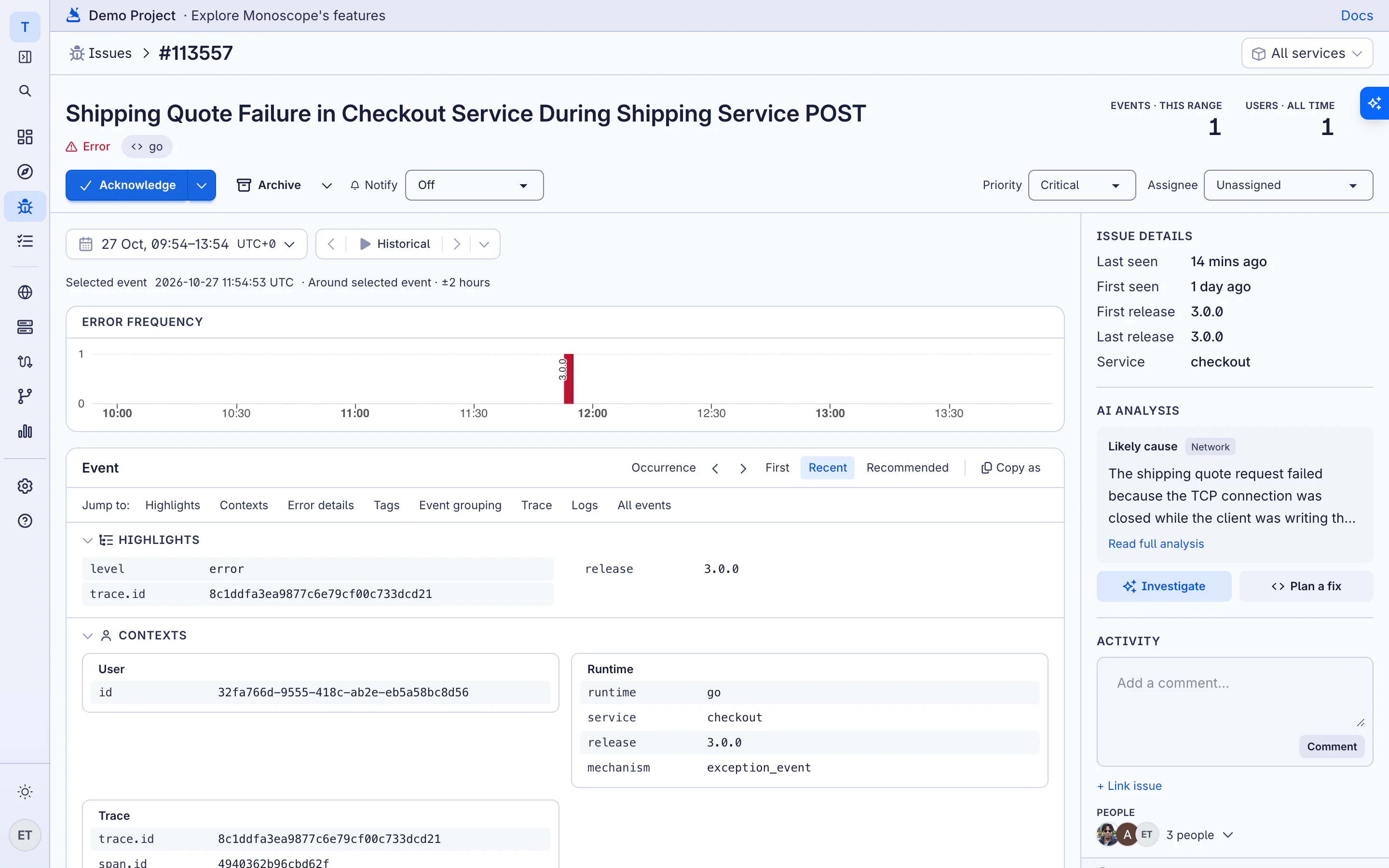Collapse the sidebar panel toggle icon

(x=25, y=57)
